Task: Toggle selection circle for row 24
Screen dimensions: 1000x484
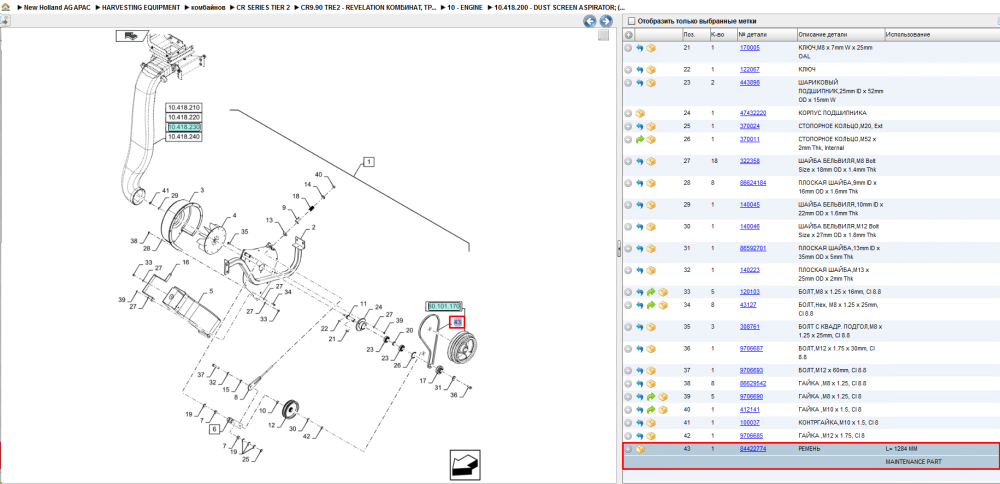Action: pyautogui.click(x=629, y=113)
